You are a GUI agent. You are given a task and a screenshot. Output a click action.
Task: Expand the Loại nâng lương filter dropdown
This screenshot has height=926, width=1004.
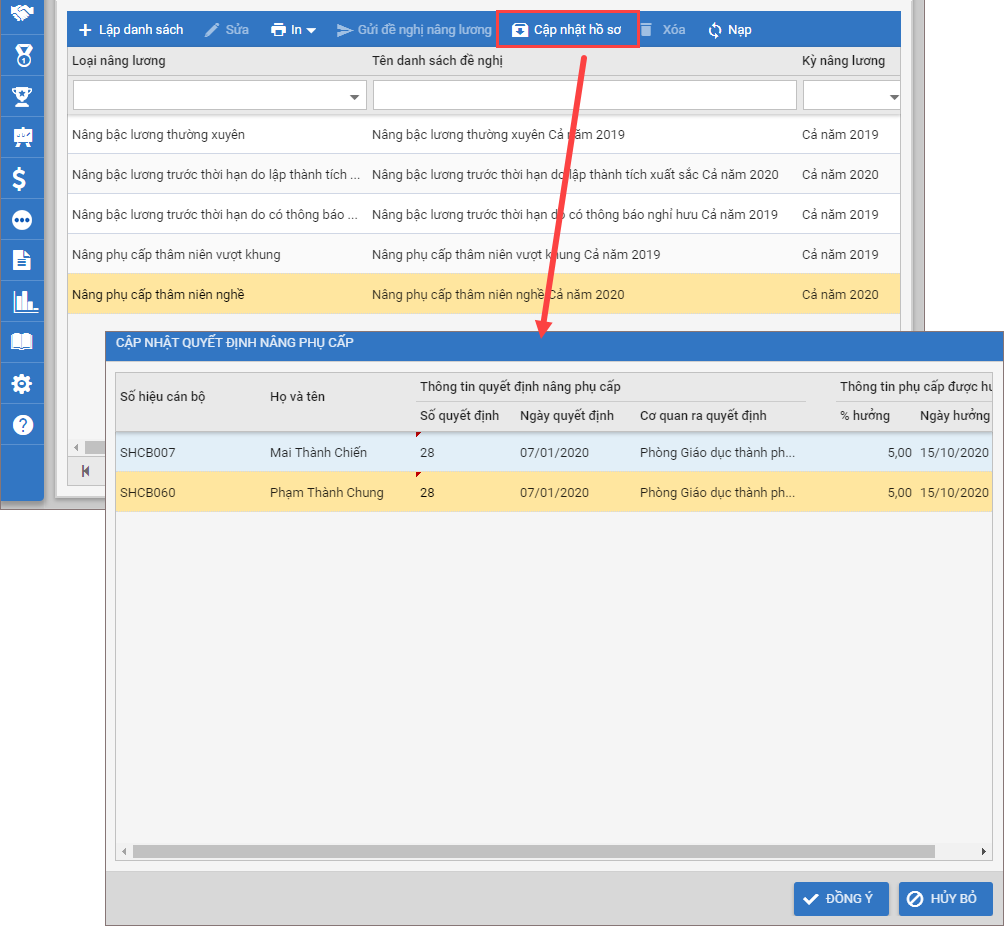pos(354,96)
